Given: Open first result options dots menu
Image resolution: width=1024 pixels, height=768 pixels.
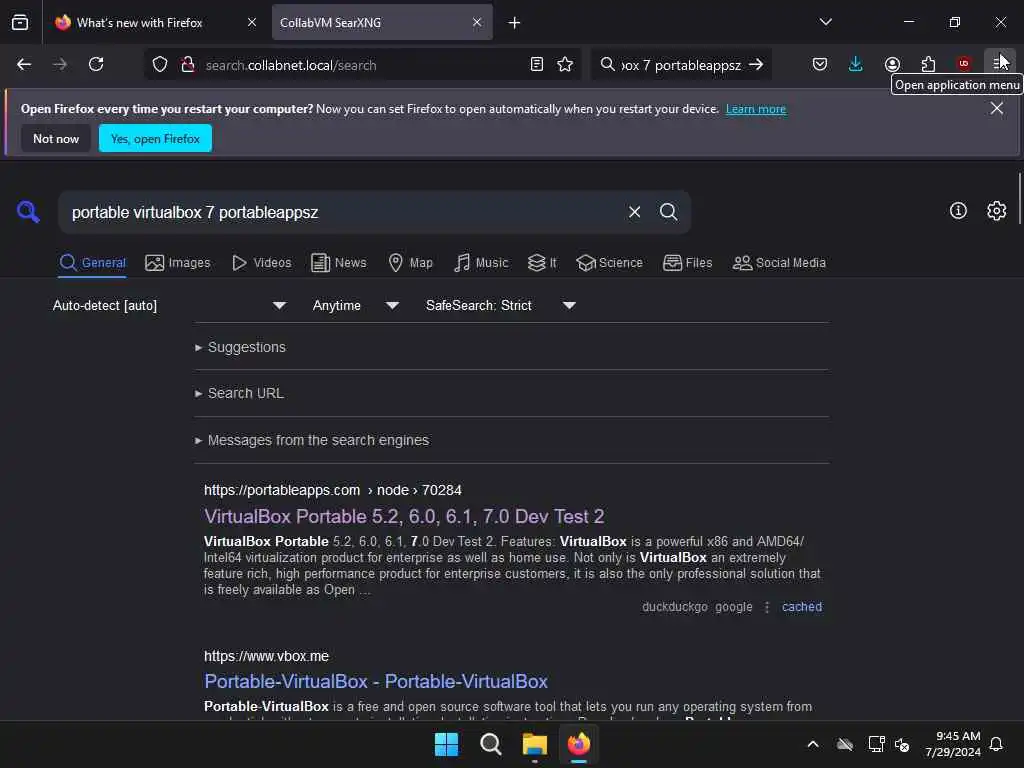Looking at the screenshot, I should pos(767,607).
